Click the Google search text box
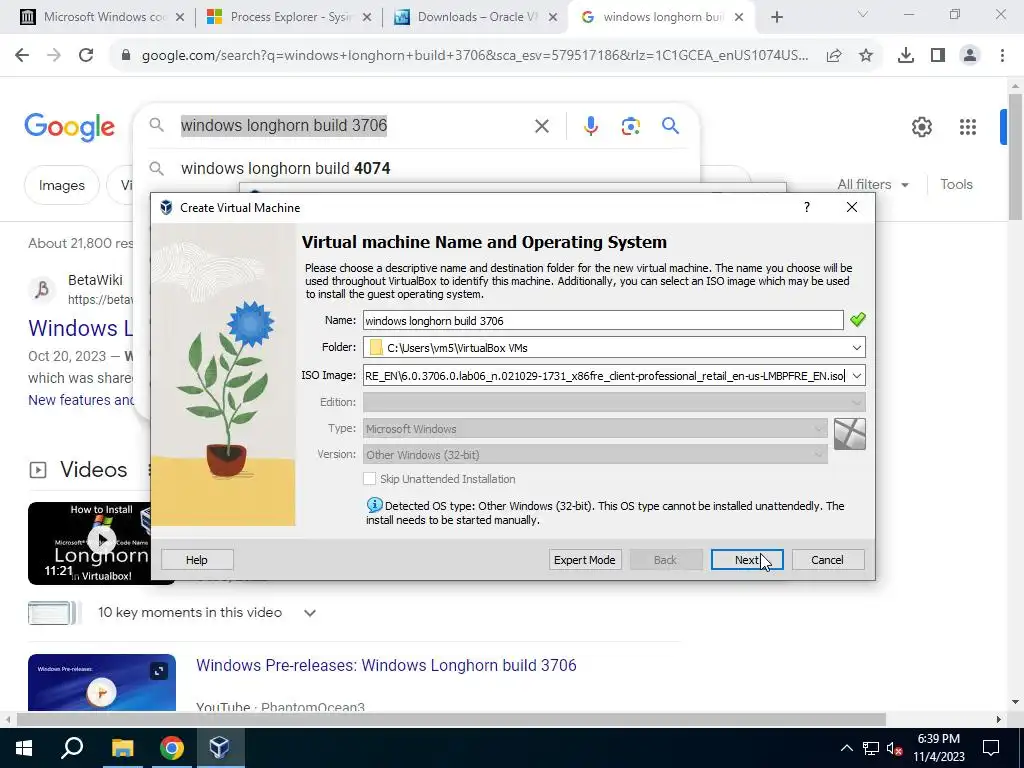Image resolution: width=1024 pixels, height=768 pixels. click(x=353, y=125)
